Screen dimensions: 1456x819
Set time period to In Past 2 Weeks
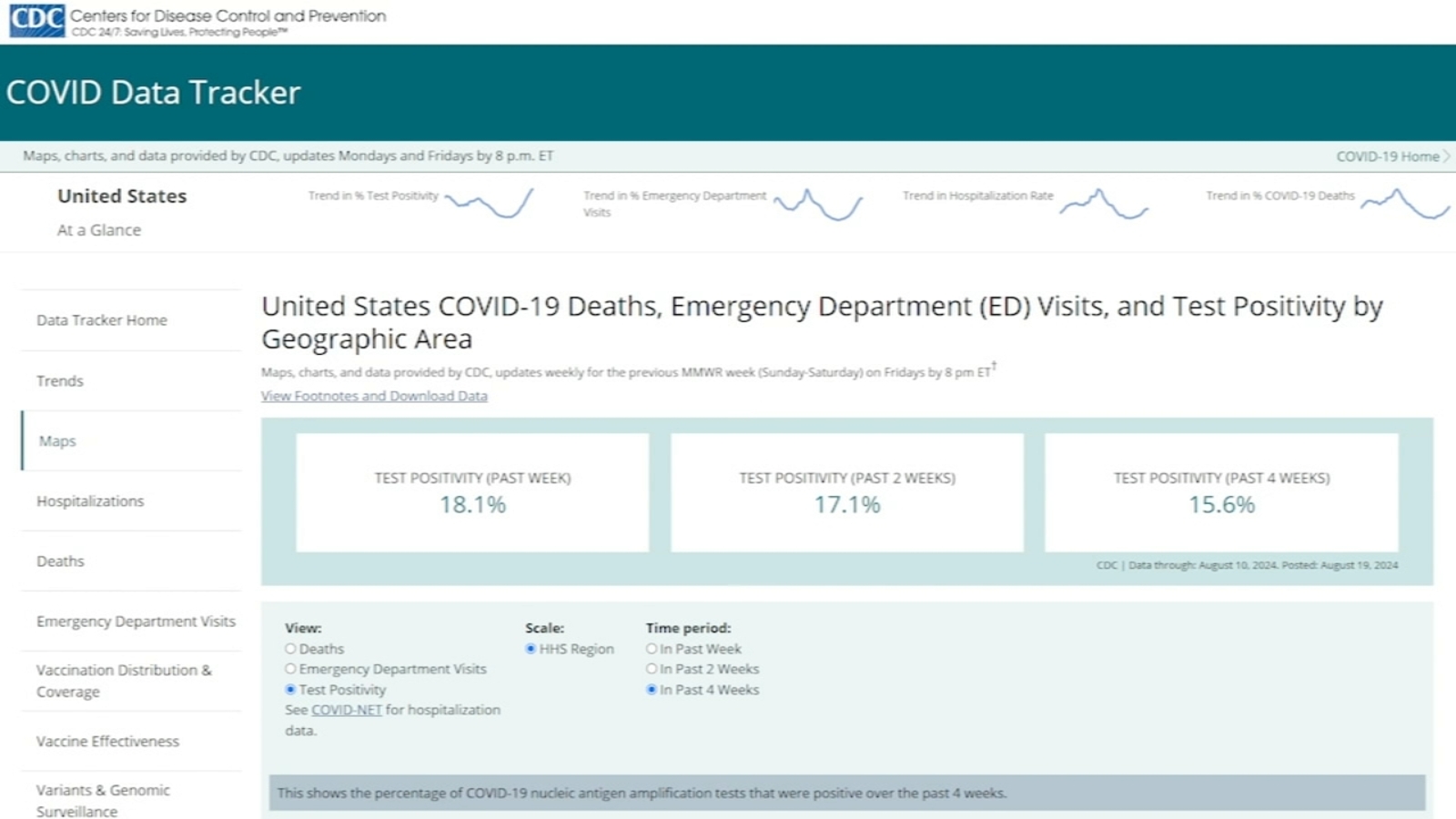pyautogui.click(x=651, y=669)
